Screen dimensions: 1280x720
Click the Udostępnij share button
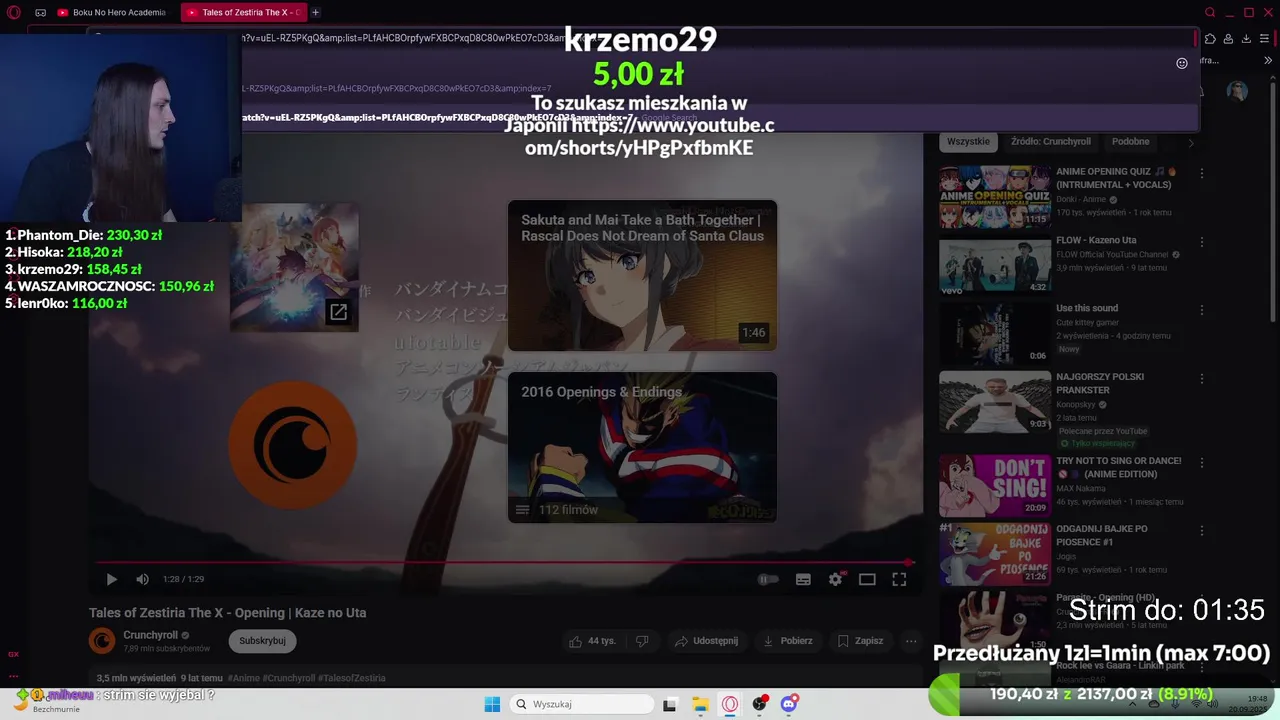click(706, 641)
